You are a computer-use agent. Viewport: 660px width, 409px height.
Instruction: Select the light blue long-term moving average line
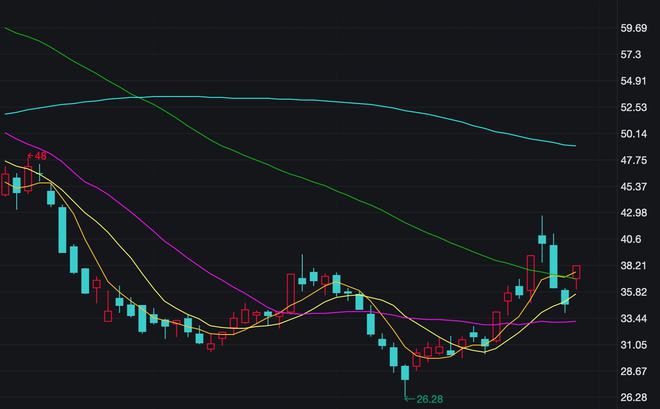(300, 100)
